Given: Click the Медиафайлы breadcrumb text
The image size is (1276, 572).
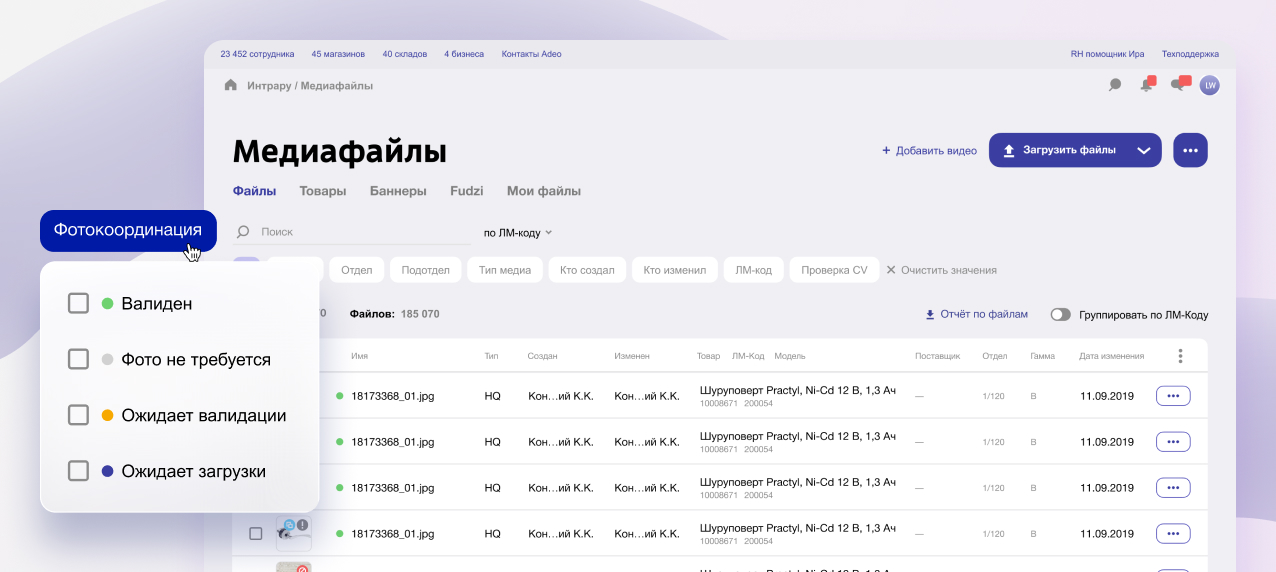Looking at the screenshot, I should click(337, 86).
